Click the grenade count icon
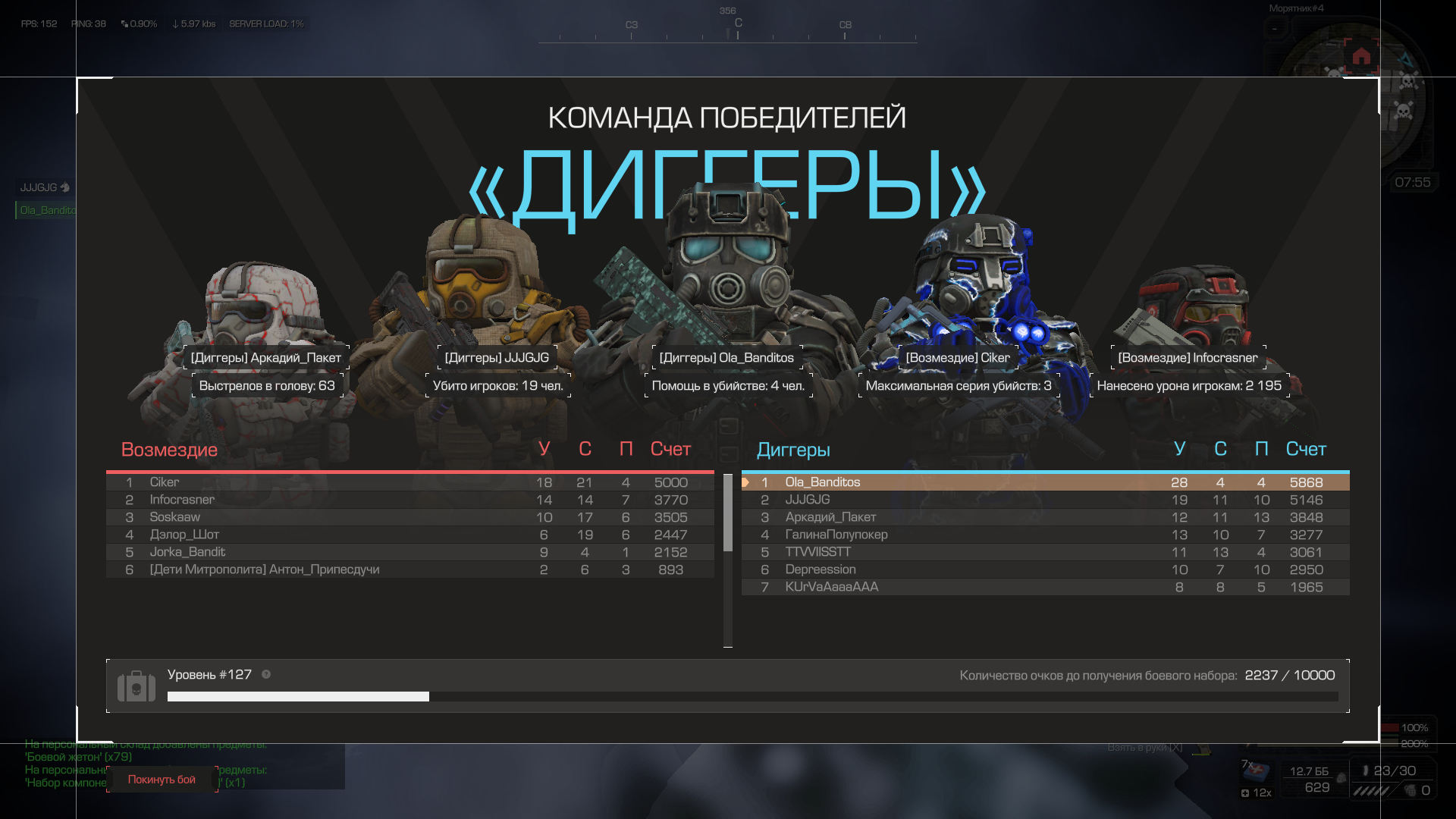The height and width of the screenshot is (819, 1456). (1410, 790)
